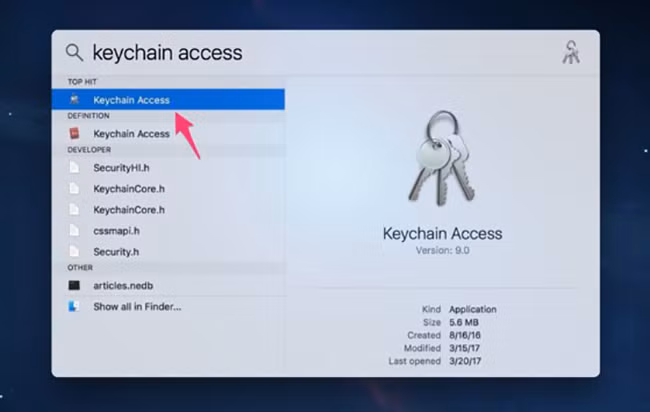Screen dimensions: 650x412
Task: Click the document icon beside SecurityHI.h
Action: click(x=75, y=167)
